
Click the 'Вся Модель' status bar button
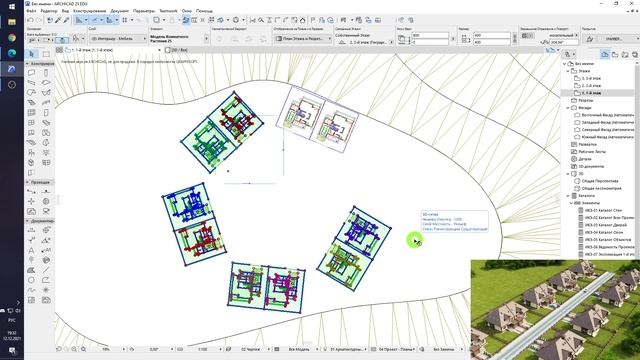coord(300,349)
